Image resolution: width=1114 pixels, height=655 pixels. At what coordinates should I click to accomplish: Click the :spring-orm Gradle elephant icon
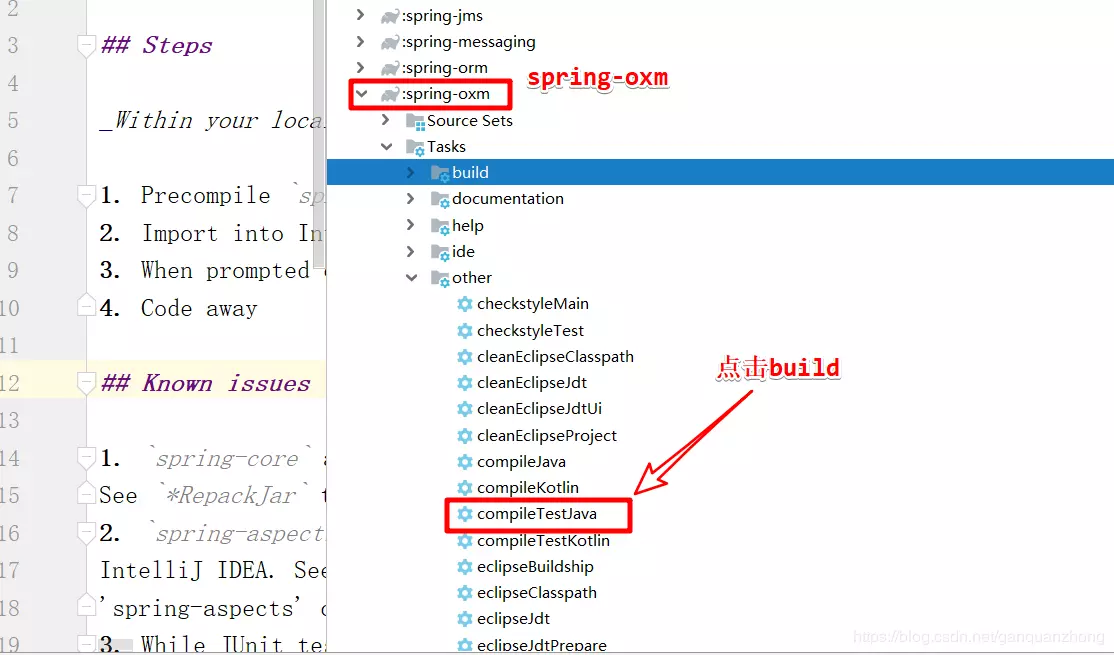coord(390,68)
